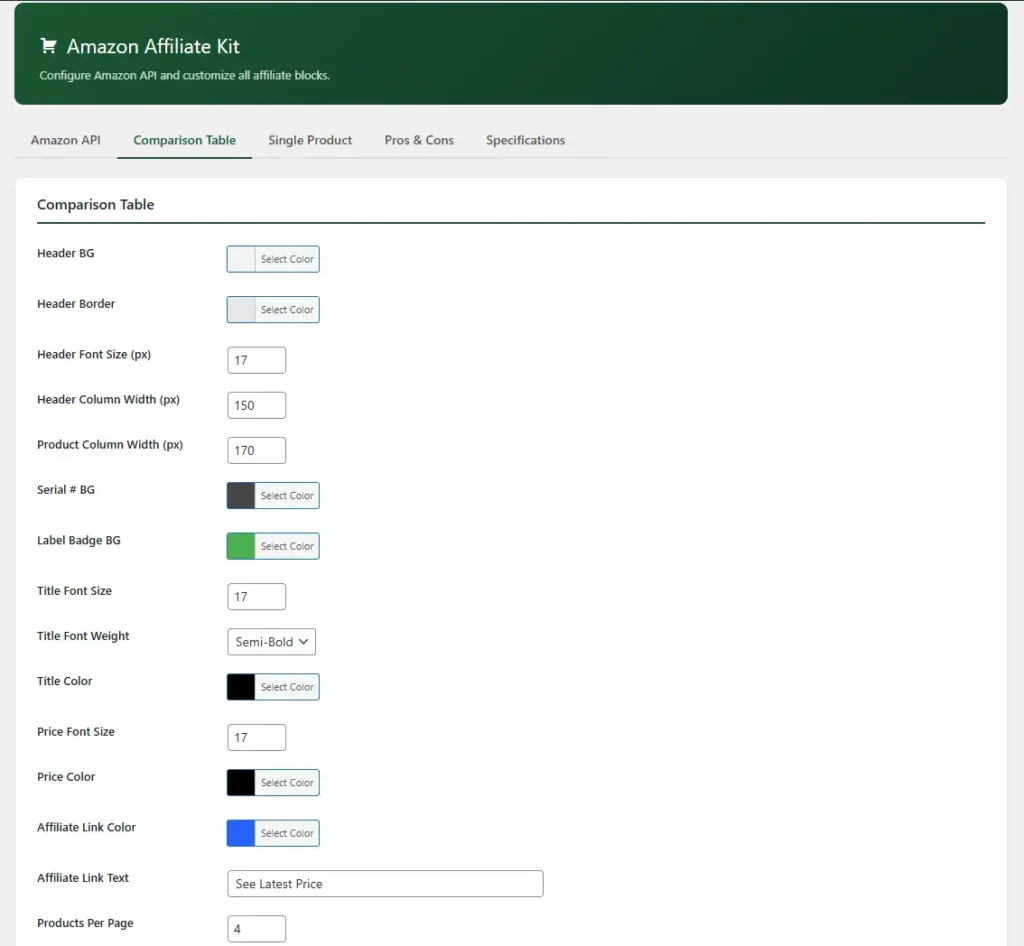Switch to the Pros & Cons tab
The image size is (1024, 946).
point(418,140)
